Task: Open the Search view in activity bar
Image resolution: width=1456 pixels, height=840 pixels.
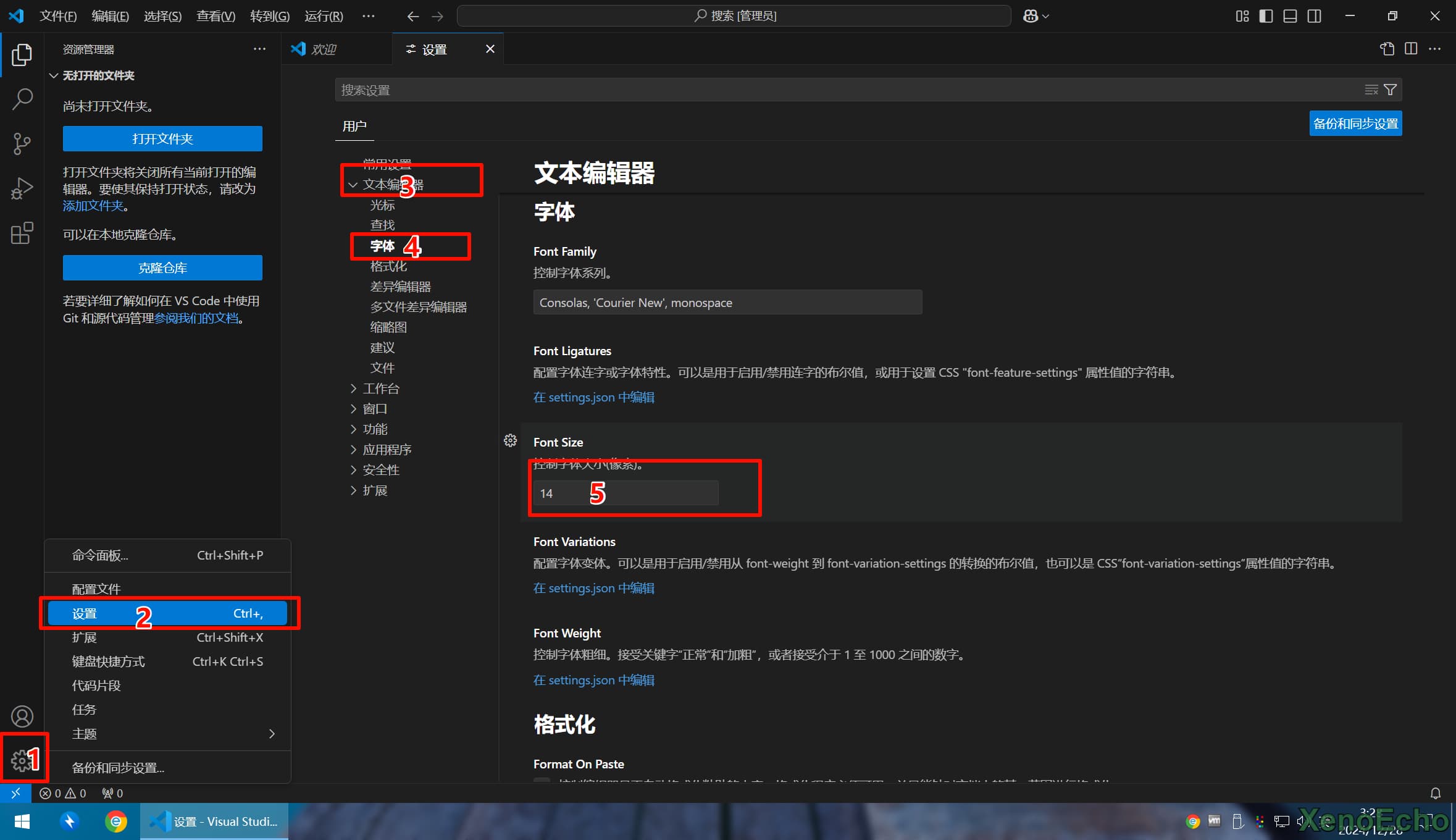Action: tap(22, 99)
